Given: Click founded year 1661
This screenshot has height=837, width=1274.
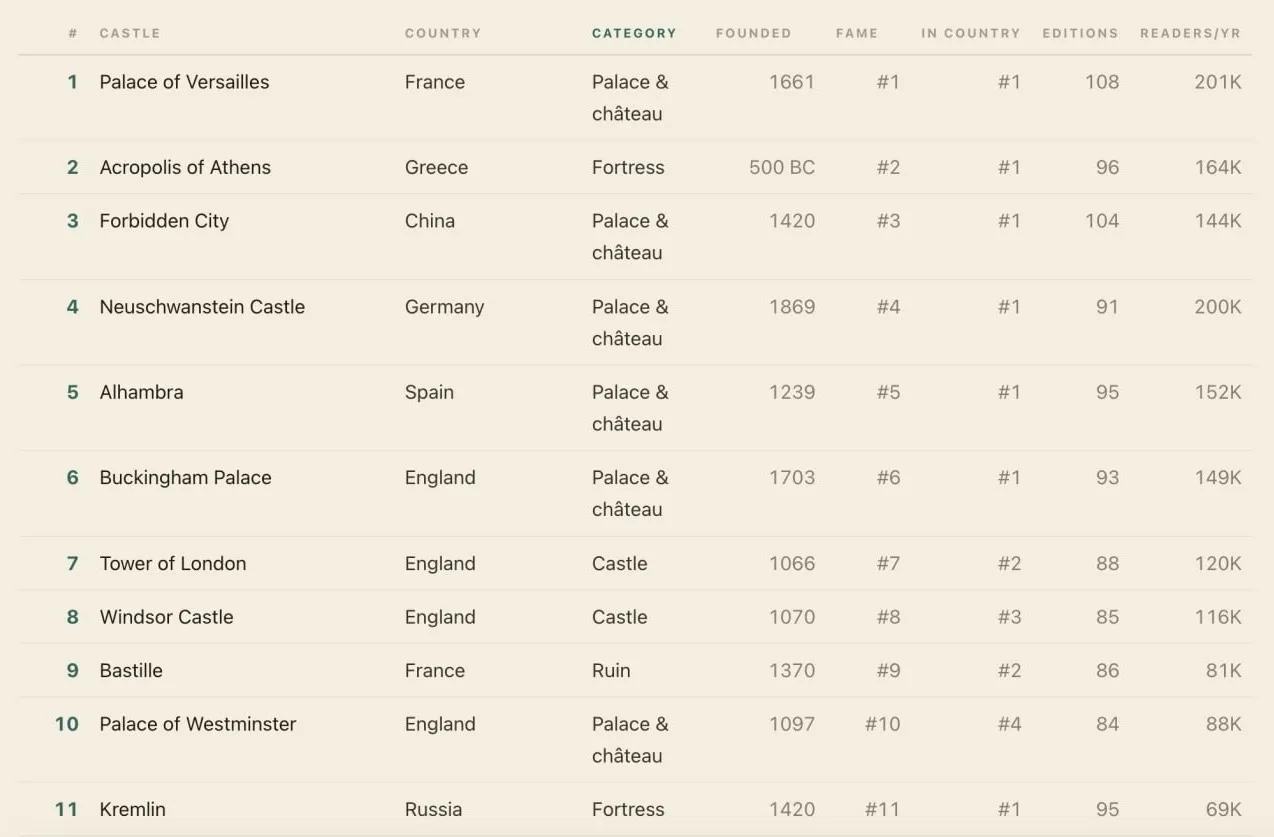Looking at the screenshot, I should click(792, 82).
